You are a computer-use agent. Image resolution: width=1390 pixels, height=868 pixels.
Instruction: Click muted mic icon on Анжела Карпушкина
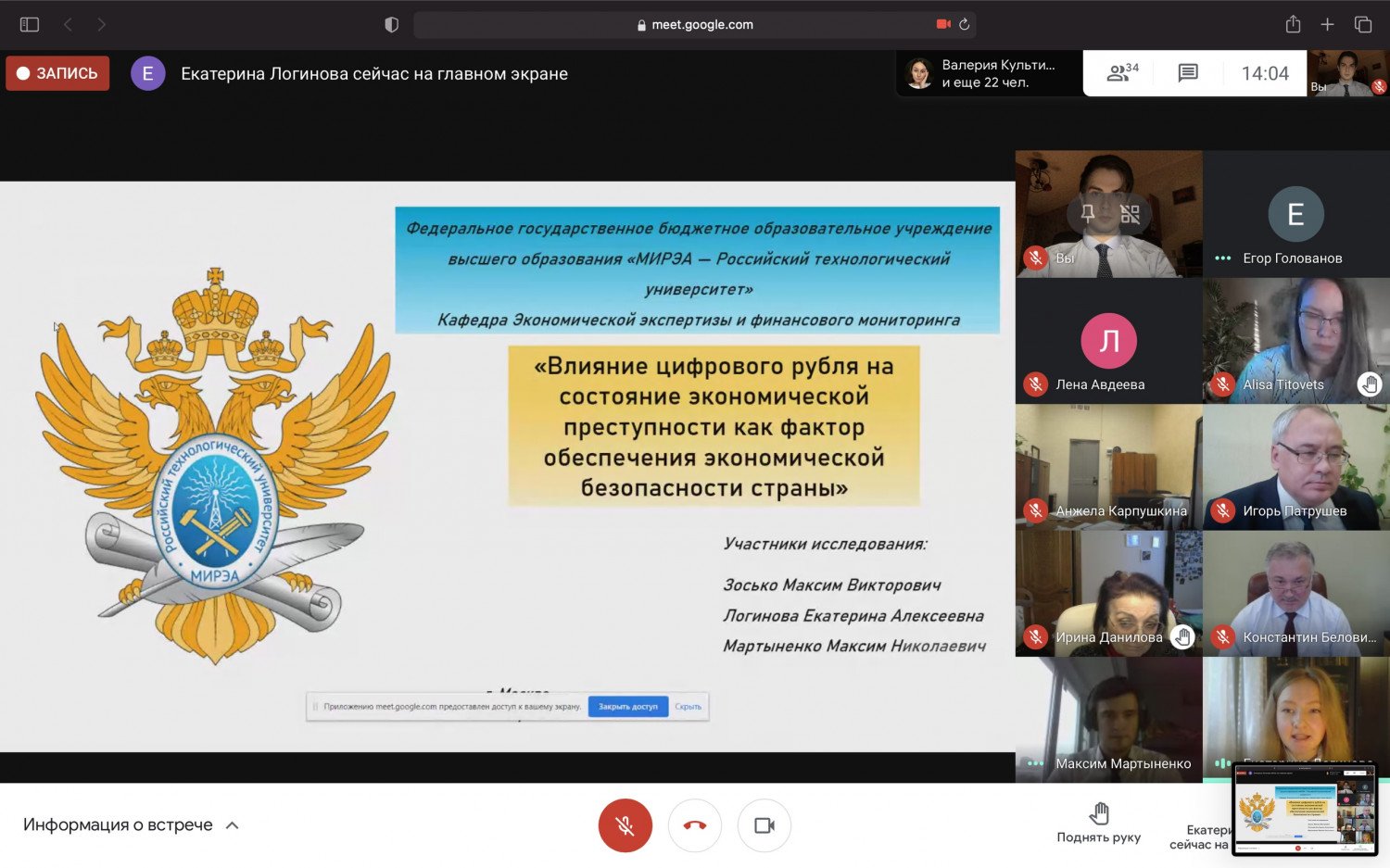pyautogui.click(x=1036, y=510)
